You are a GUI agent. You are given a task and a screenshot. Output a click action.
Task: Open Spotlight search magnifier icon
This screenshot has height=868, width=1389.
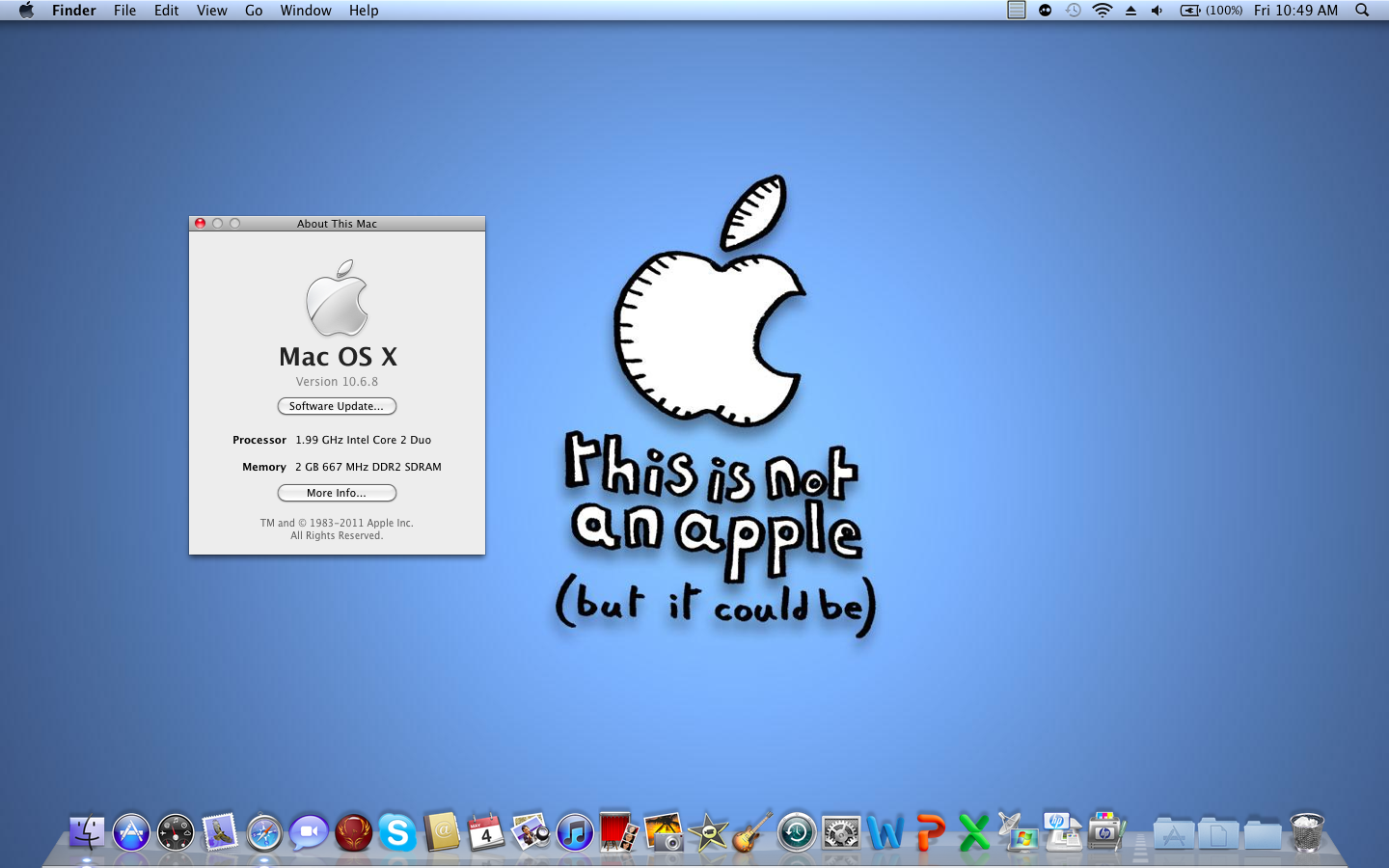[1362, 11]
